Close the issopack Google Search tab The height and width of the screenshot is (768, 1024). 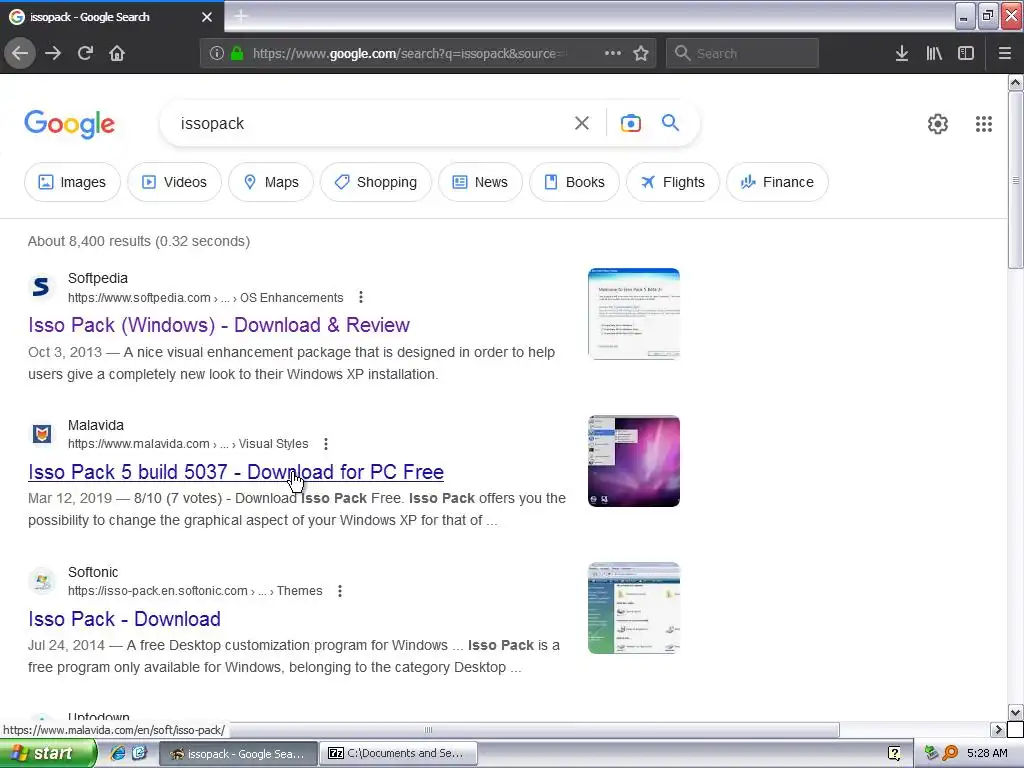click(207, 17)
